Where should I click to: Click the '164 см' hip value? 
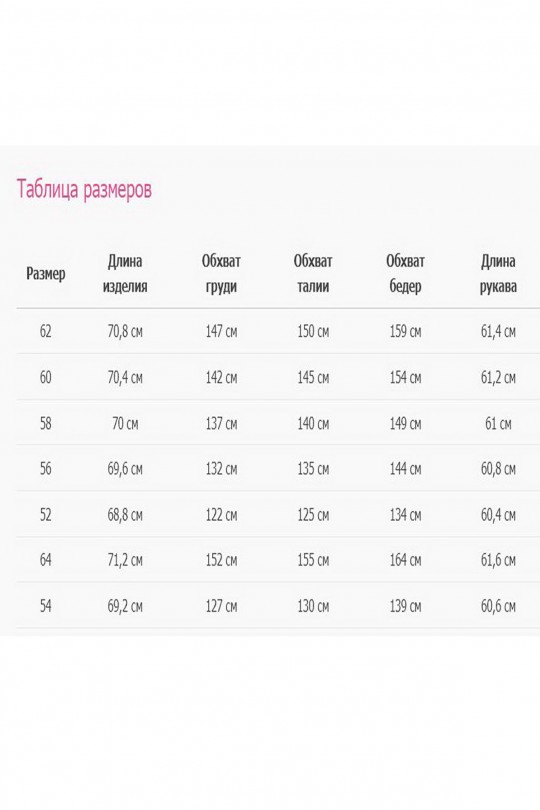(405, 559)
